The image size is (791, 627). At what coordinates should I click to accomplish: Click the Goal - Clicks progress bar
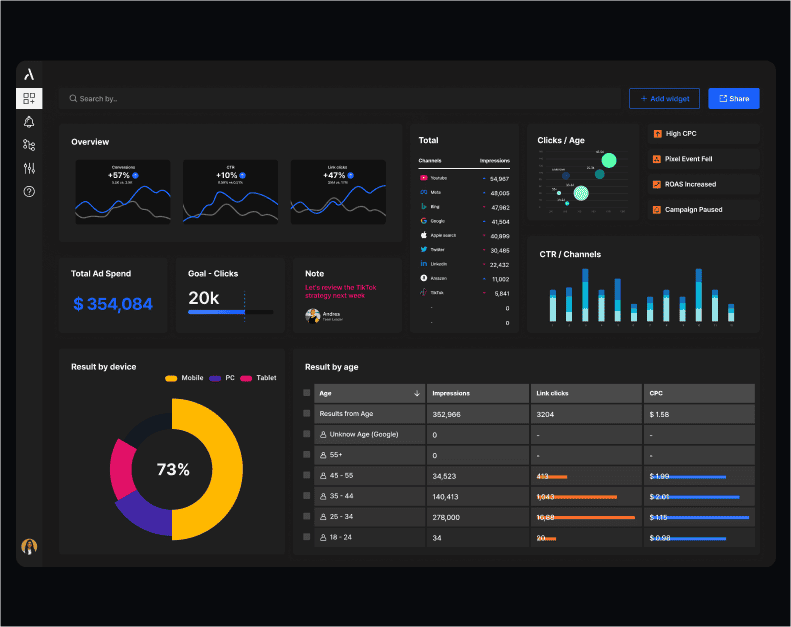(x=230, y=312)
